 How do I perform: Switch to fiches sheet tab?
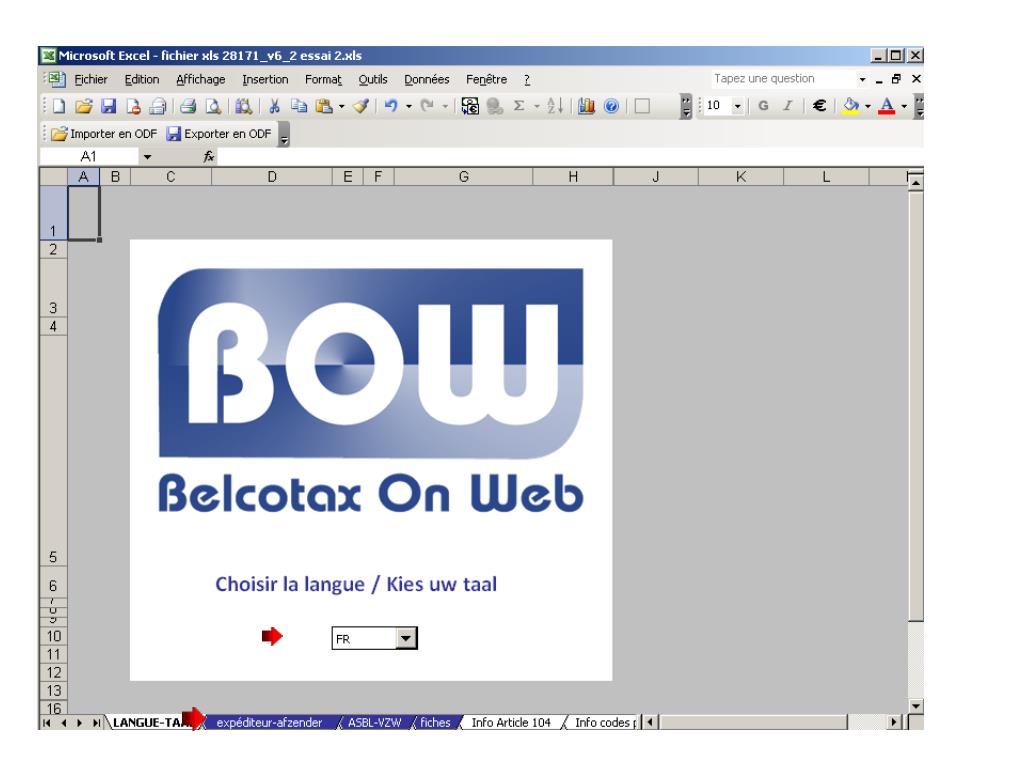[436, 722]
